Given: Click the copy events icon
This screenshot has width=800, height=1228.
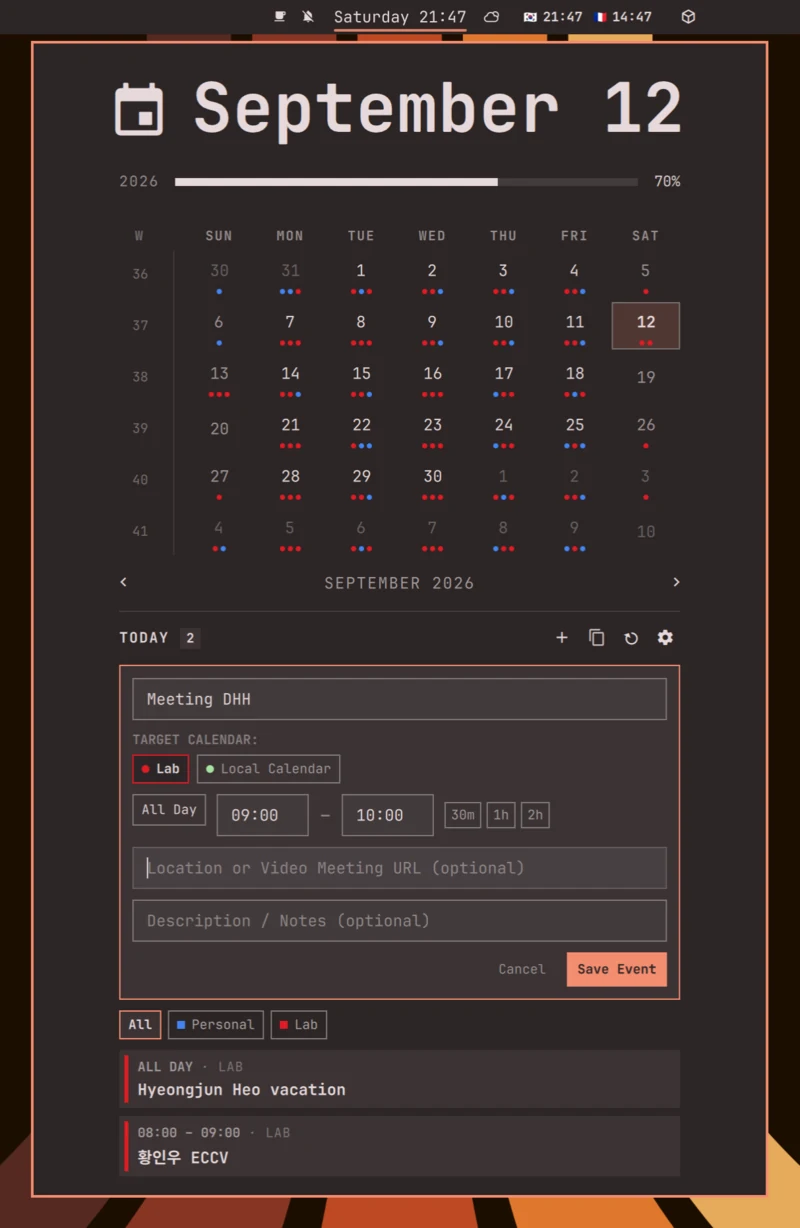Looking at the screenshot, I should (597, 638).
